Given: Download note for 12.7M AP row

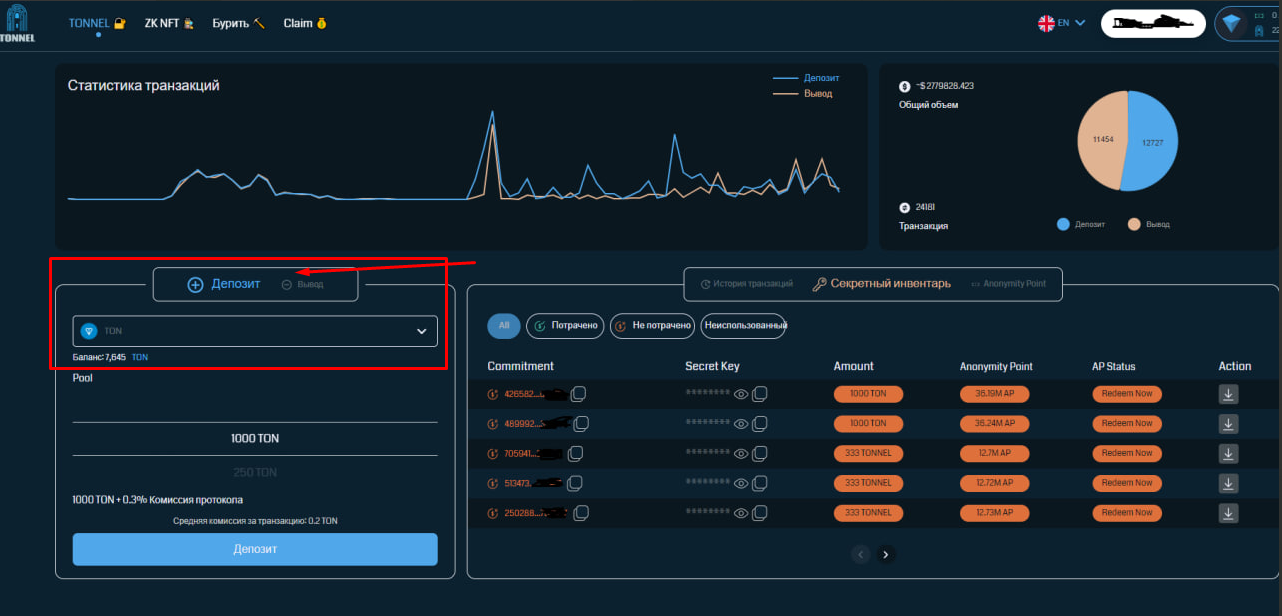Looking at the screenshot, I should [1228, 453].
